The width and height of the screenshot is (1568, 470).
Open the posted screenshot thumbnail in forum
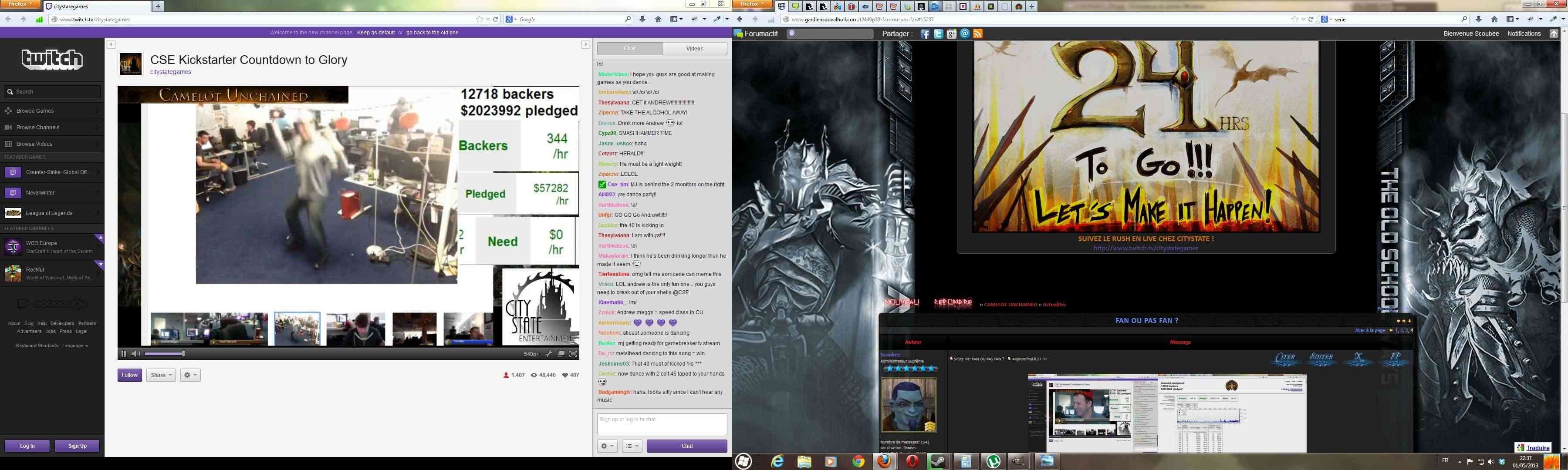point(1167,413)
